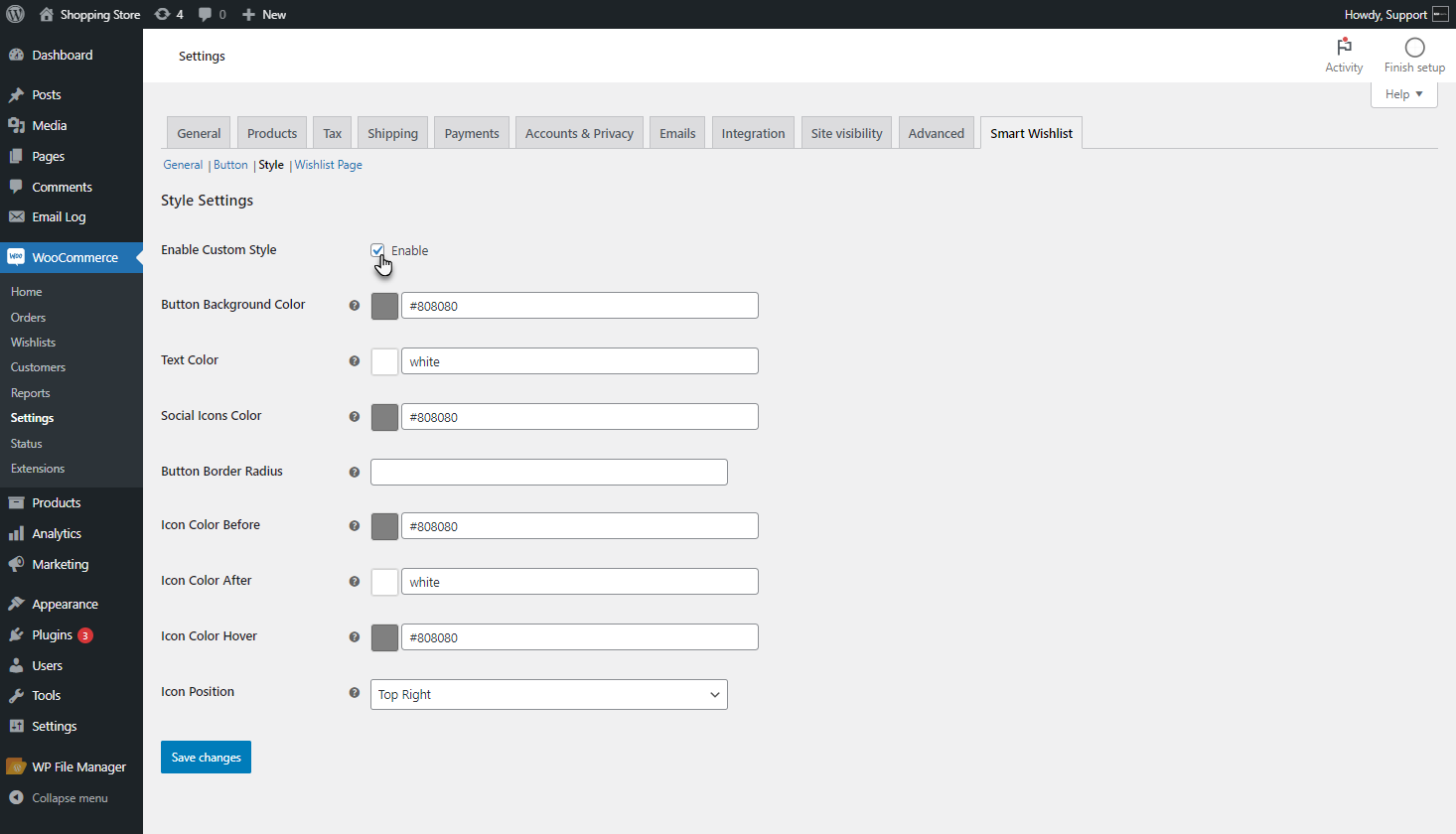Screen dimensions: 1456x834
Task: Open the comments bubble in admin bar
Action: tap(205, 14)
